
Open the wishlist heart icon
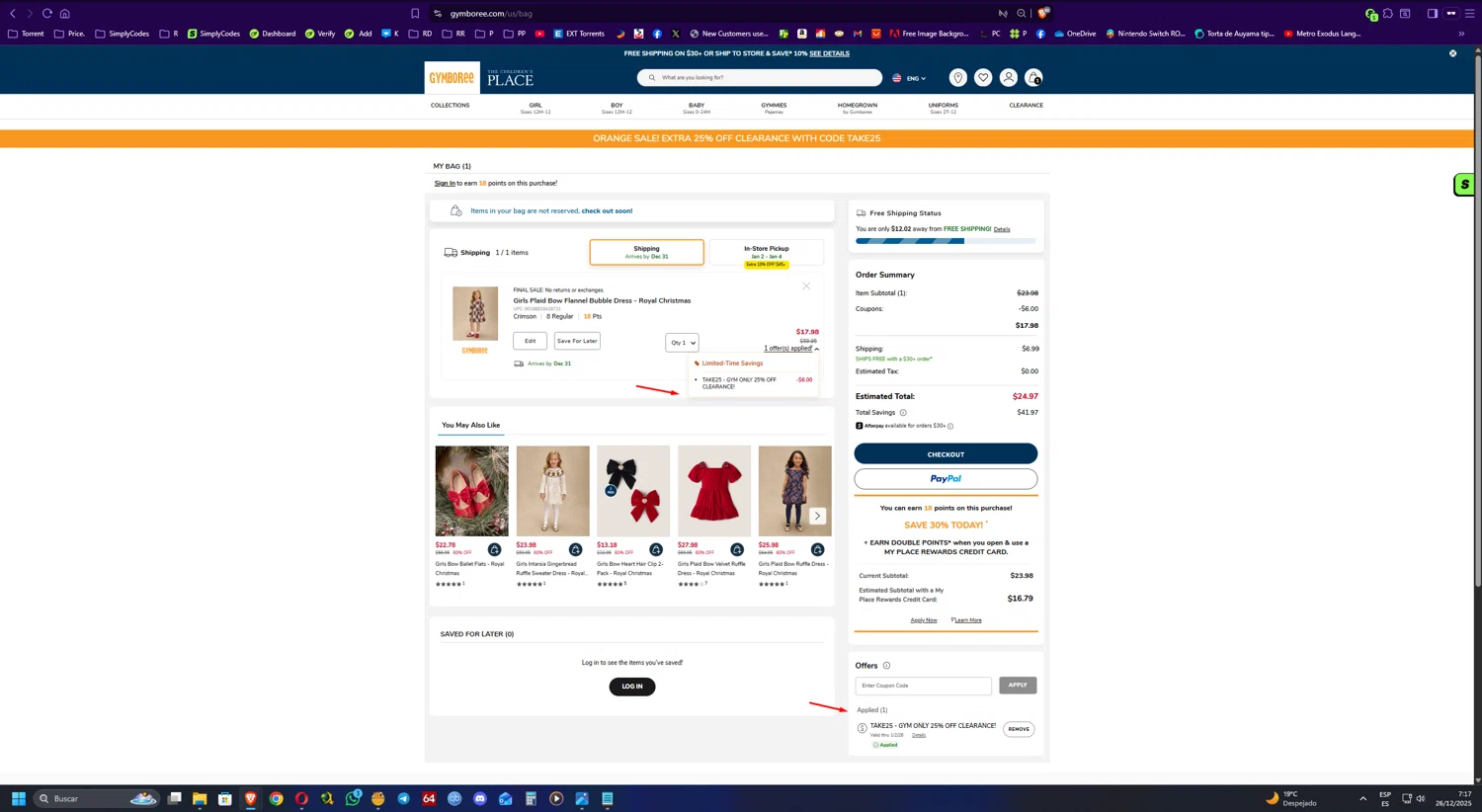[983, 77]
